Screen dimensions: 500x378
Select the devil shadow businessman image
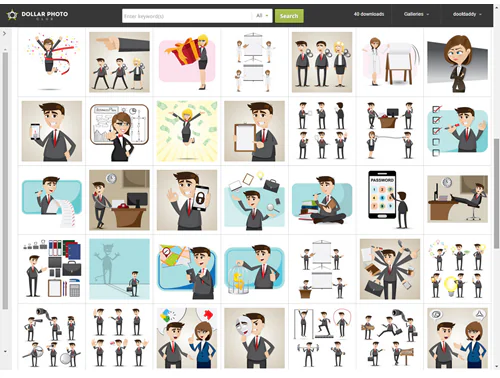coord(119,269)
